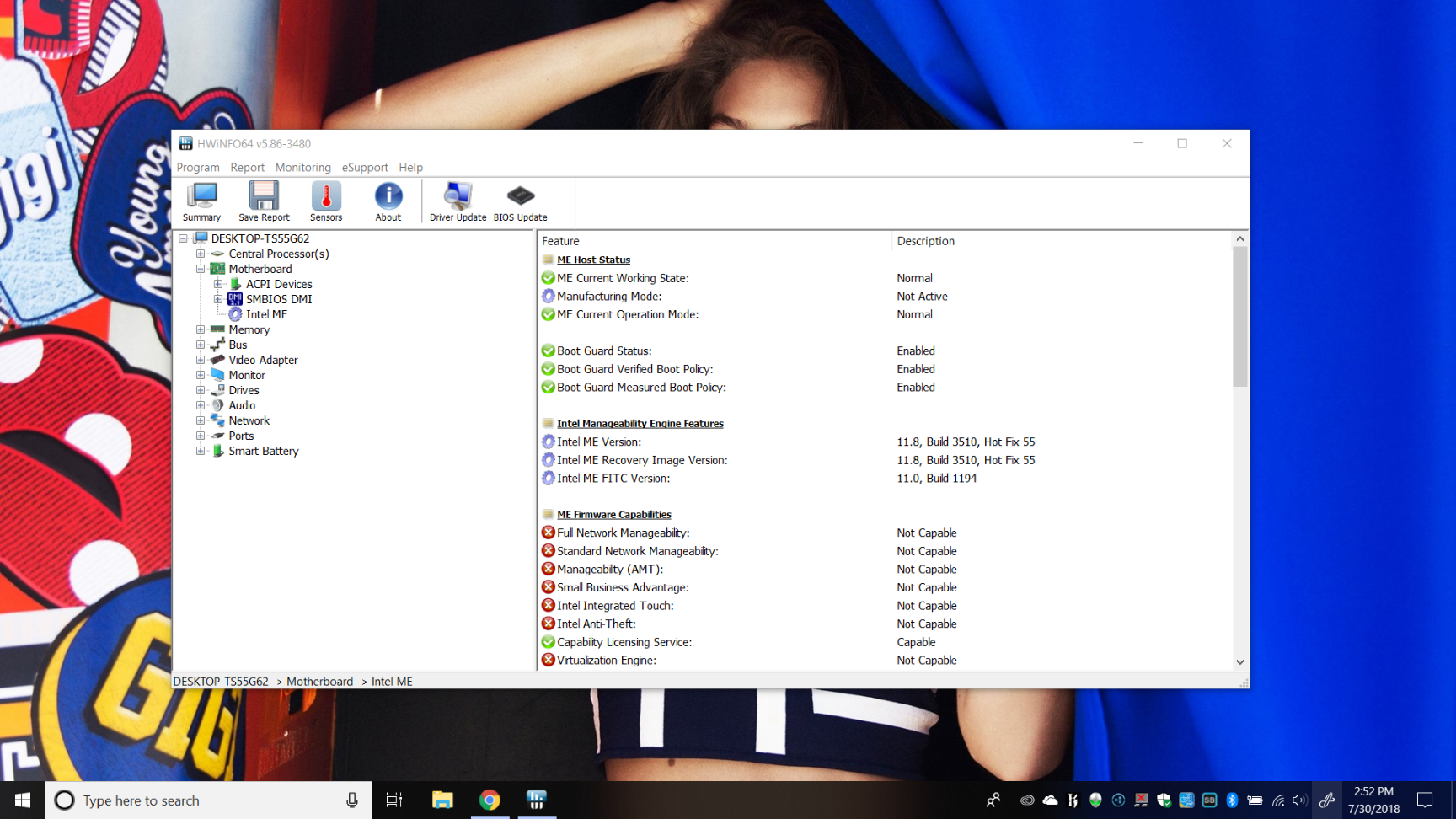This screenshot has height=819, width=1456.
Task: Select the ACPI Devices tree item
Action: [279, 284]
